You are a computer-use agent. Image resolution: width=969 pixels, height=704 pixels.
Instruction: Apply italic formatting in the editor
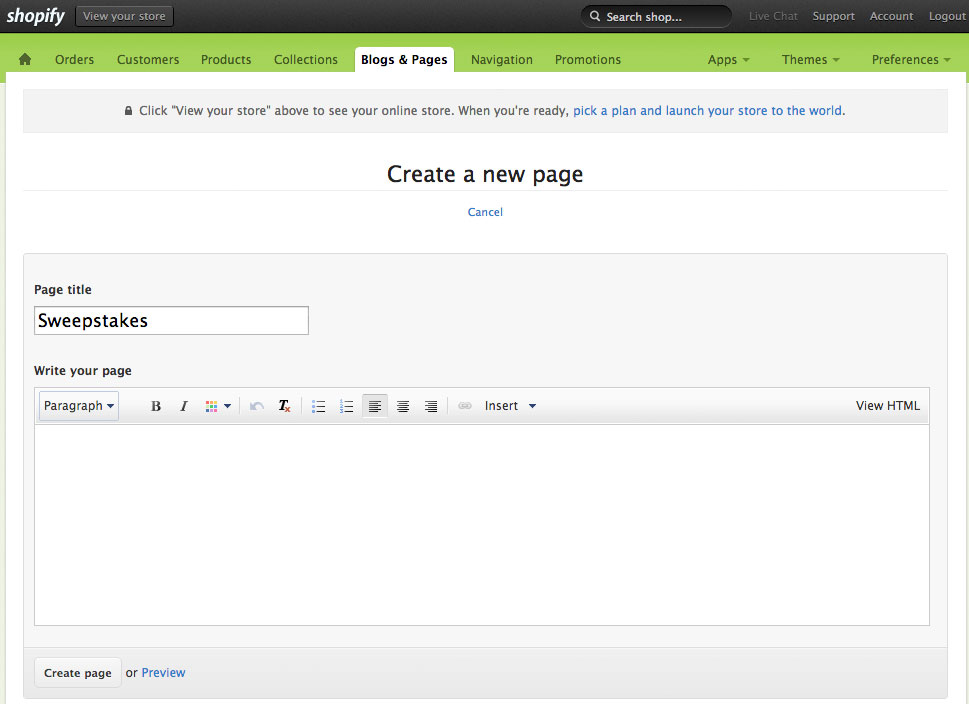coord(183,405)
